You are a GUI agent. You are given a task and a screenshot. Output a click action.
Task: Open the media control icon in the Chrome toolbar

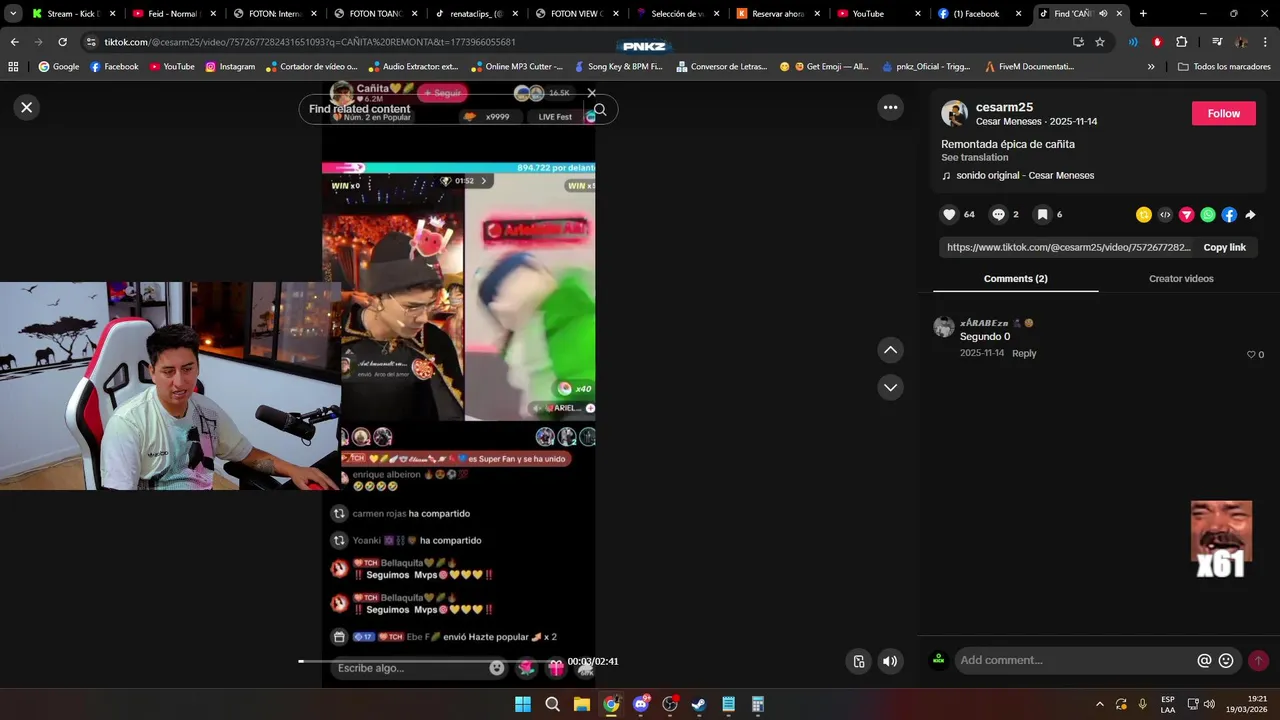click(x=1217, y=42)
